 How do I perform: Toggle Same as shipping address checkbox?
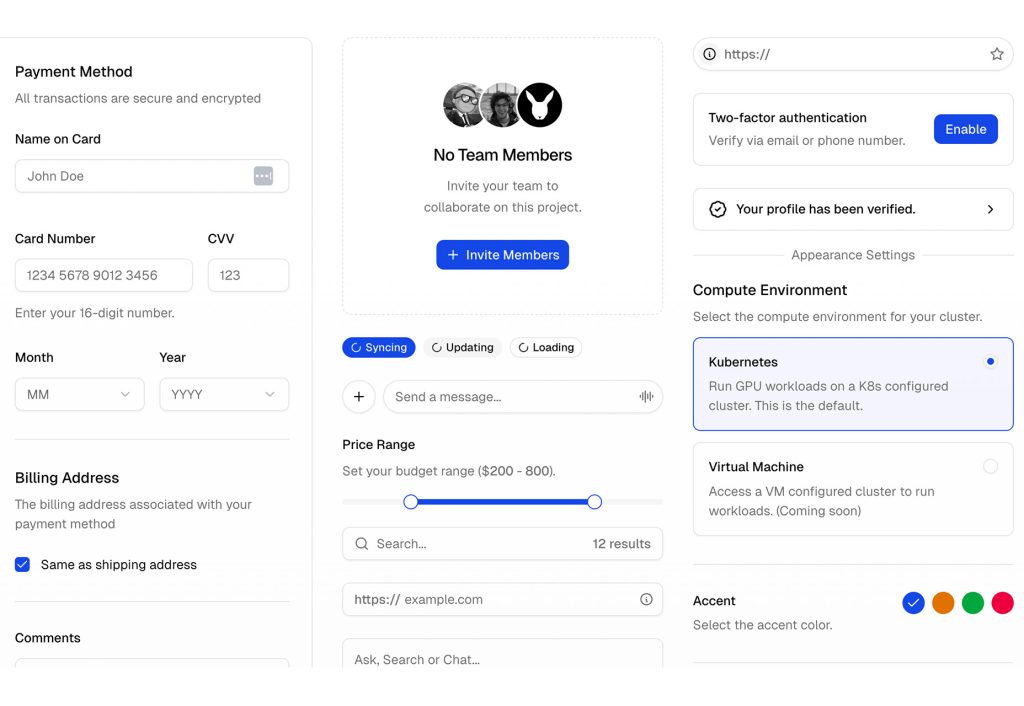[x=22, y=565]
